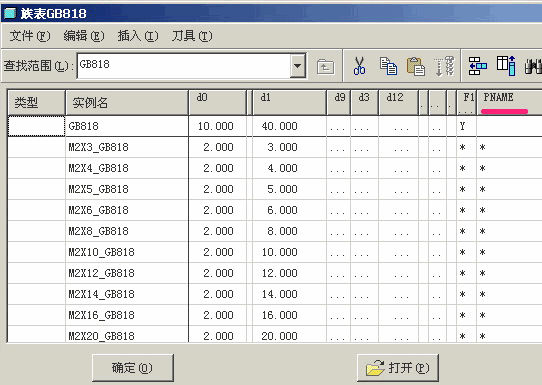Open the 插入(I) menu
Viewport: 542px width, 385px height.
138,36
